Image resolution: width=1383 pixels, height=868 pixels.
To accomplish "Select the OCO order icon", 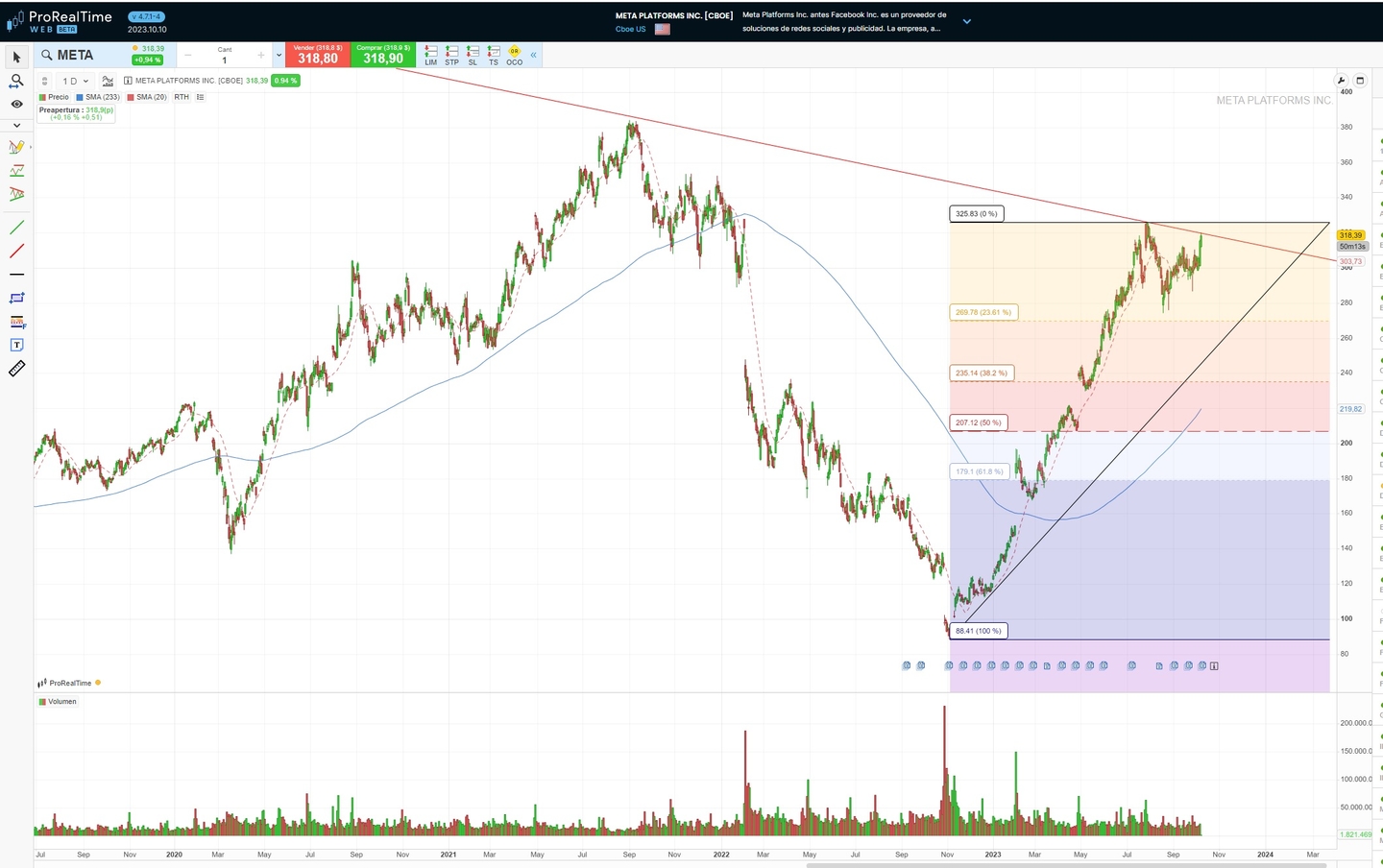I will 515,55.
